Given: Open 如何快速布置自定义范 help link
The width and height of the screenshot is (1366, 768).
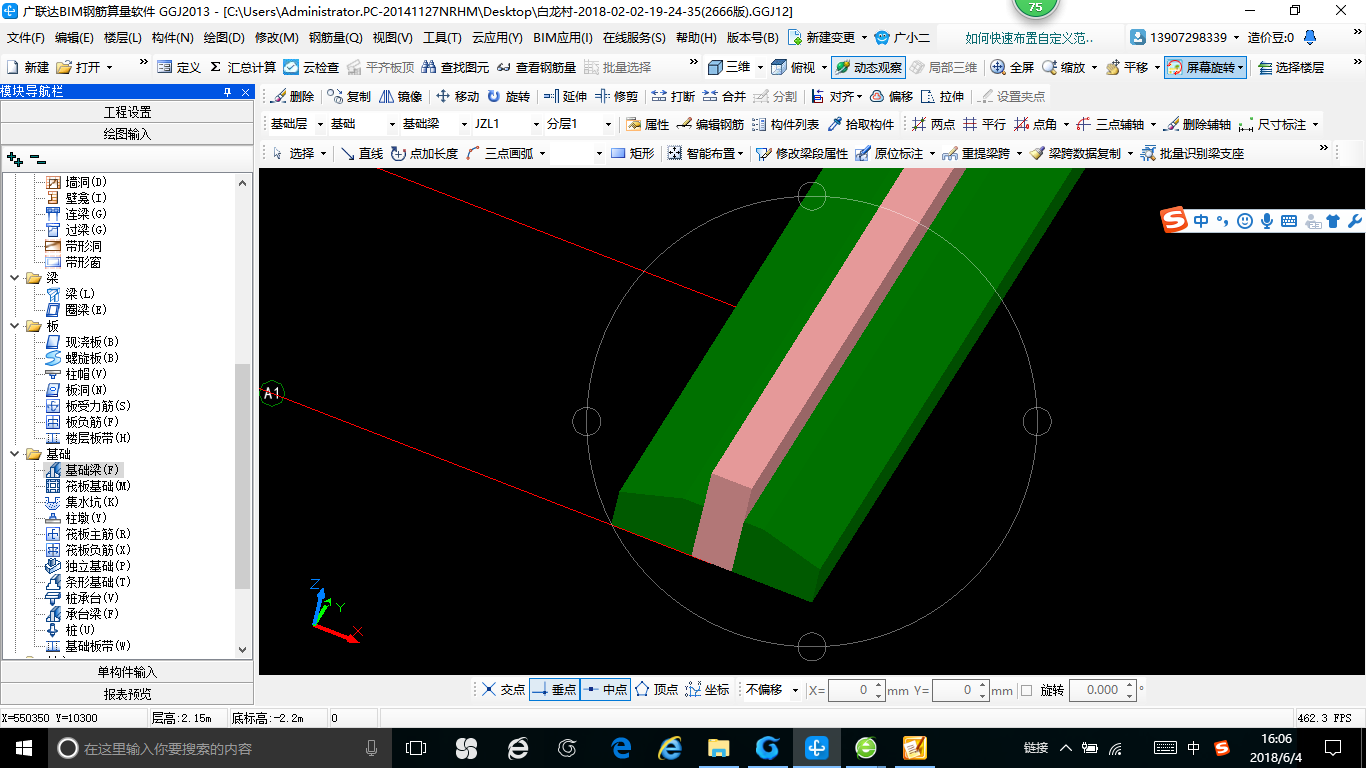Looking at the screenshot, I should point(1029,38).
